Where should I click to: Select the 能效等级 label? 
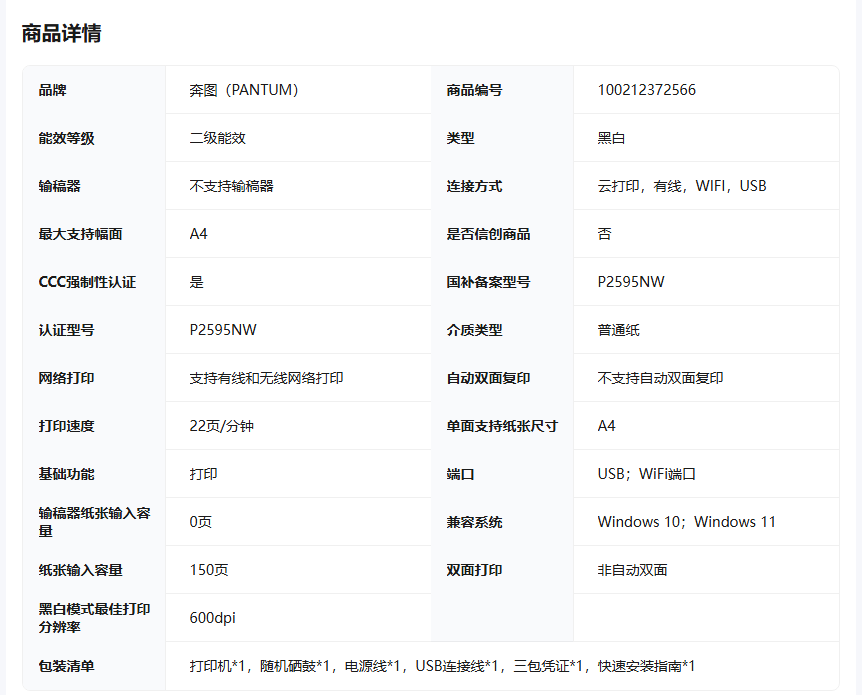pyautogui.click(x=67, y=138)
